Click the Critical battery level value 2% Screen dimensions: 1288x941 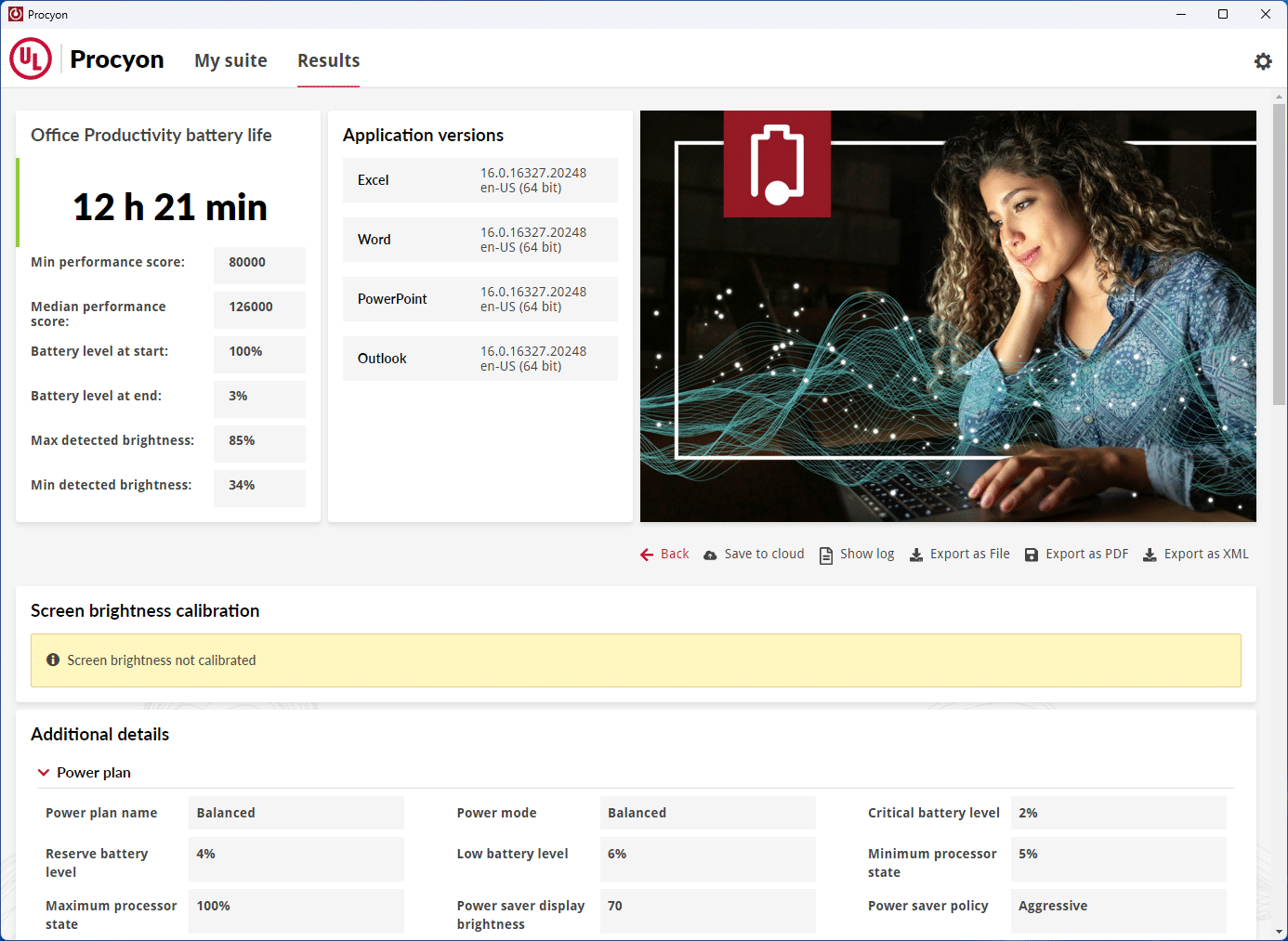click(1119, 813)
